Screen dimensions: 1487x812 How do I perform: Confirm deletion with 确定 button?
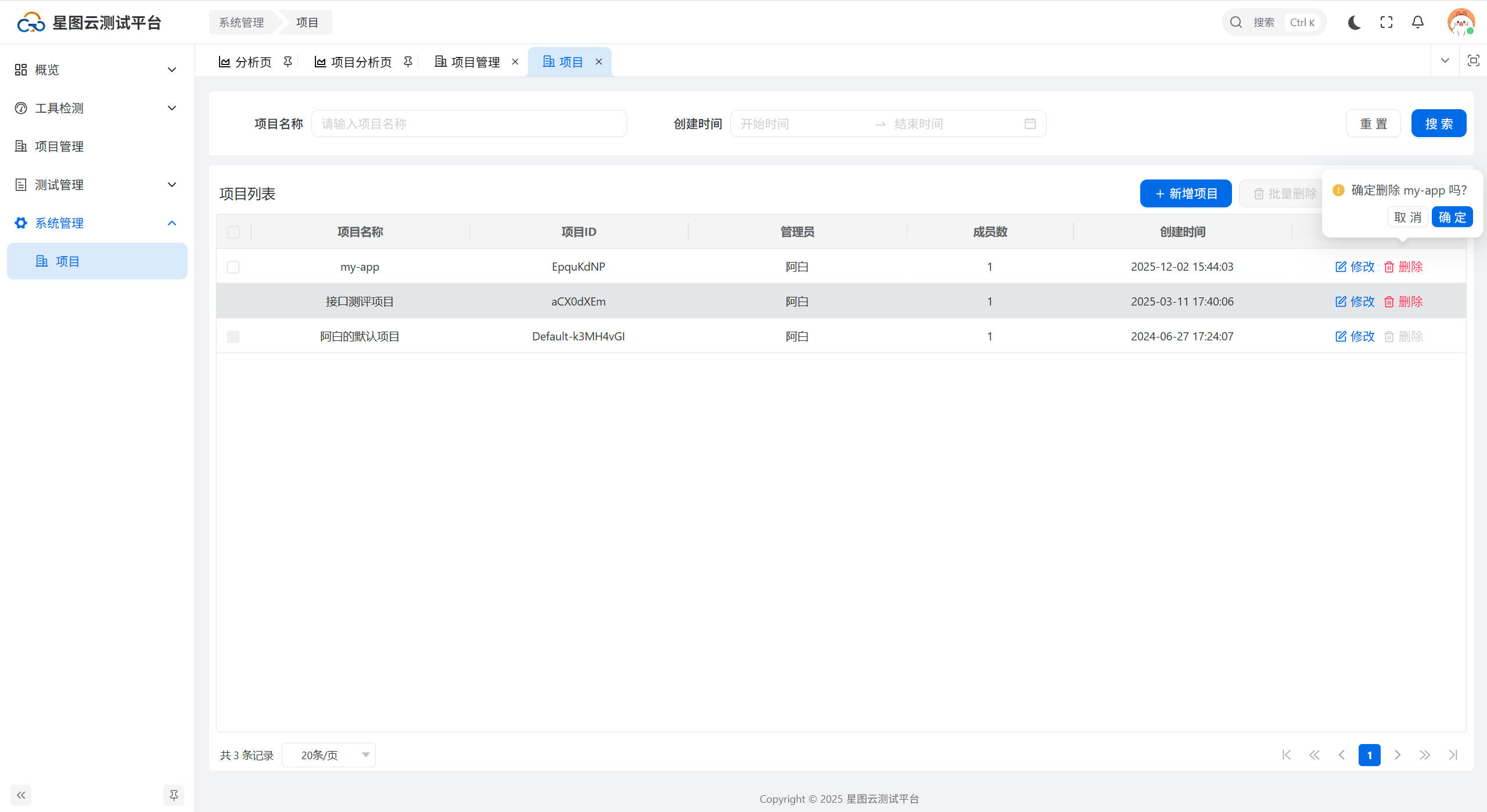click(x=1452, y=217)
